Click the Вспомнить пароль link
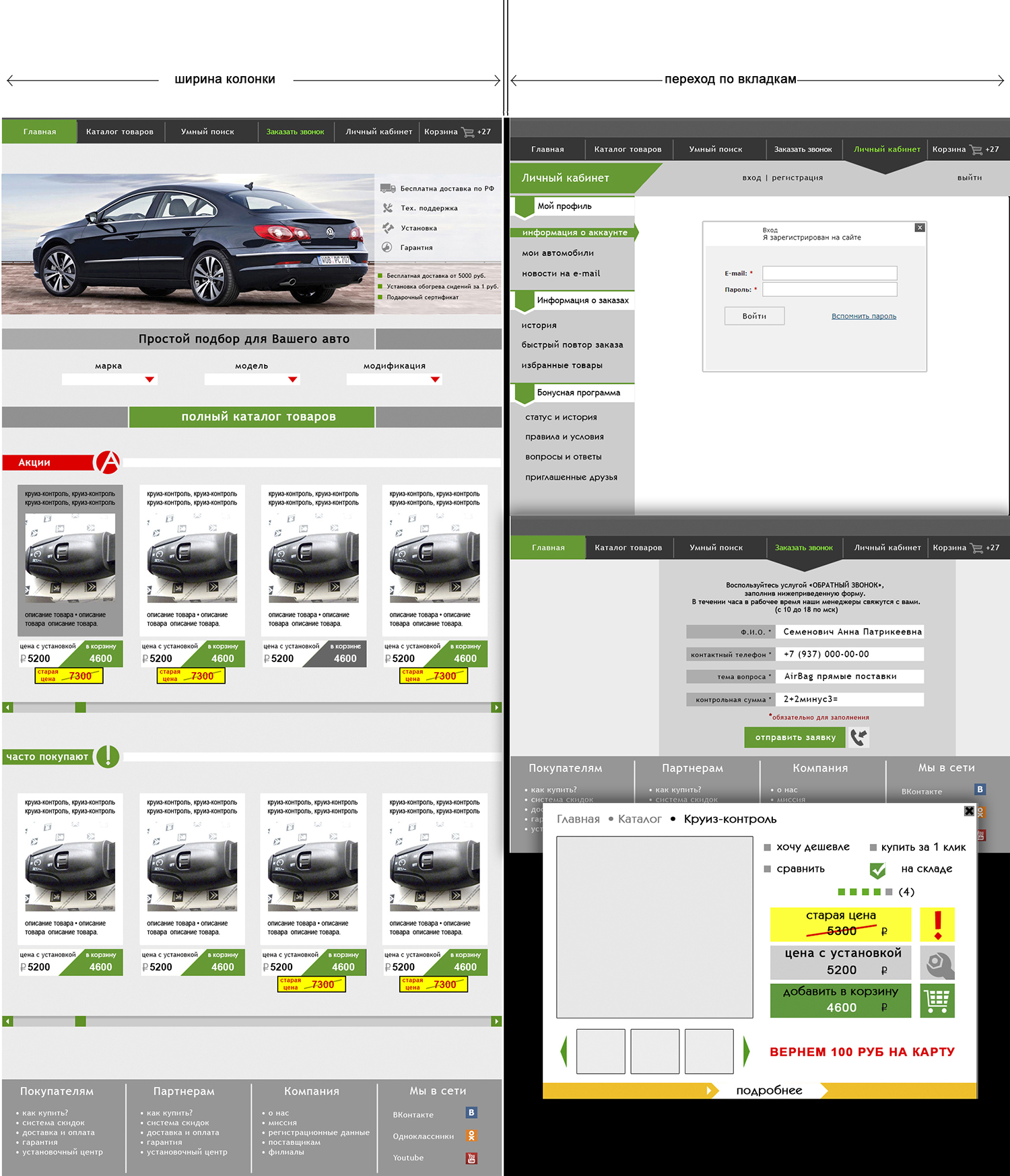This screenshot has height=1176, width=1010. pyautogui.click(x=864, y=316)
